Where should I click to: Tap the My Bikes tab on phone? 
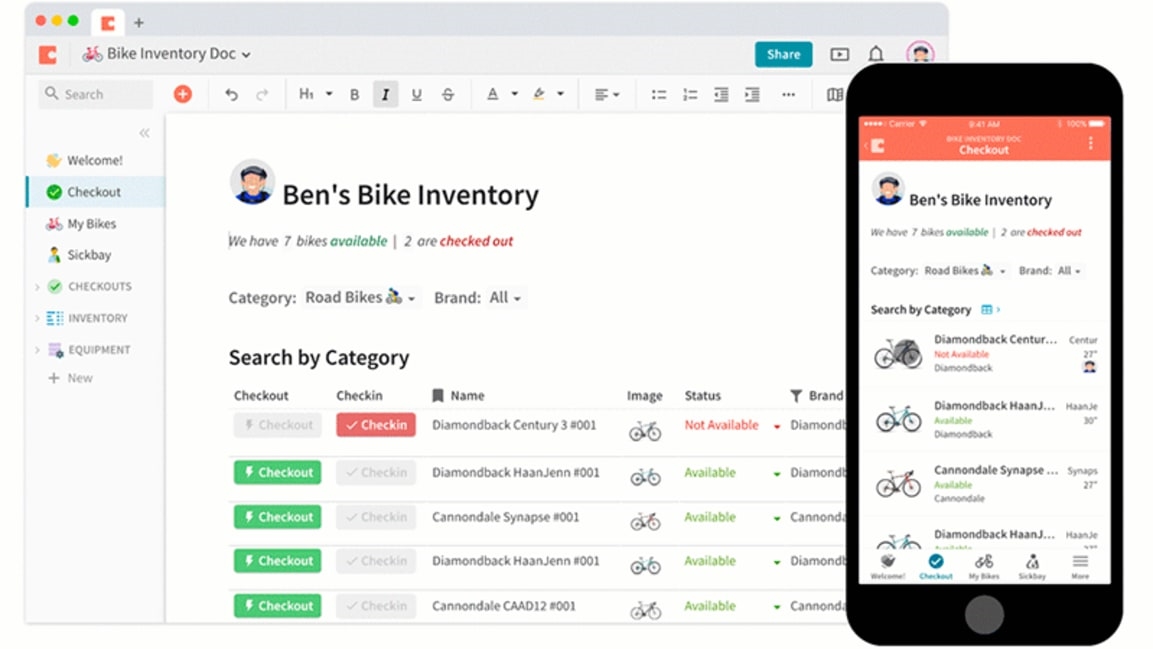click(984, 567)
